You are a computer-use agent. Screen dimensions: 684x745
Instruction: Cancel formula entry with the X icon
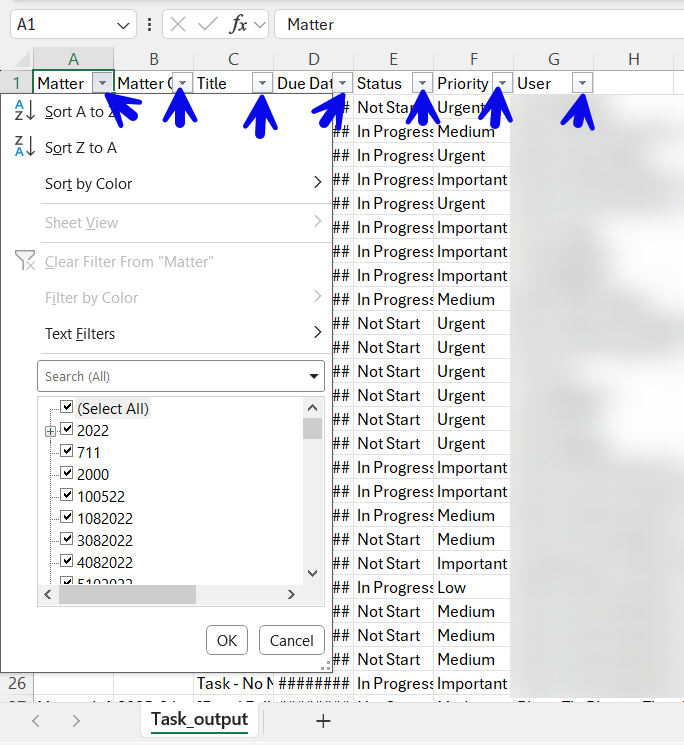coord(178,24)
